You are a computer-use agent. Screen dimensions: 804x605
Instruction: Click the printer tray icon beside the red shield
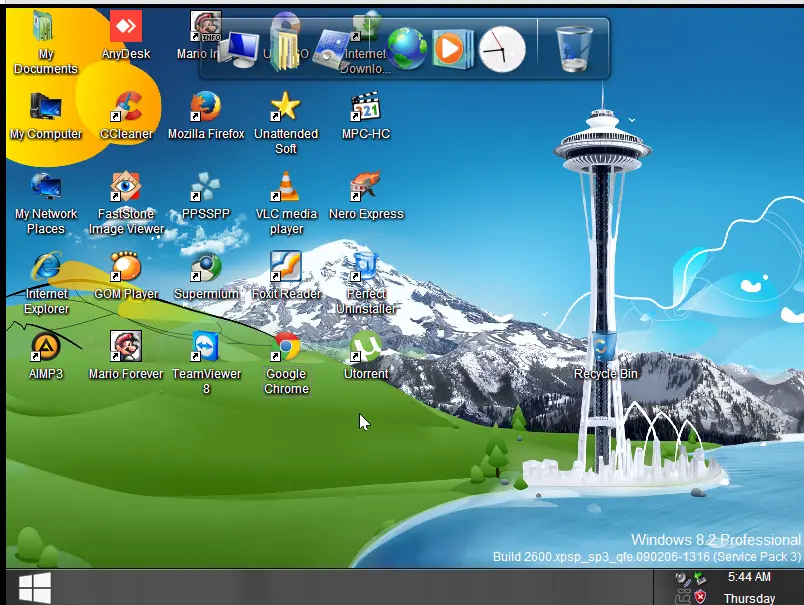(x=683, y=597)
